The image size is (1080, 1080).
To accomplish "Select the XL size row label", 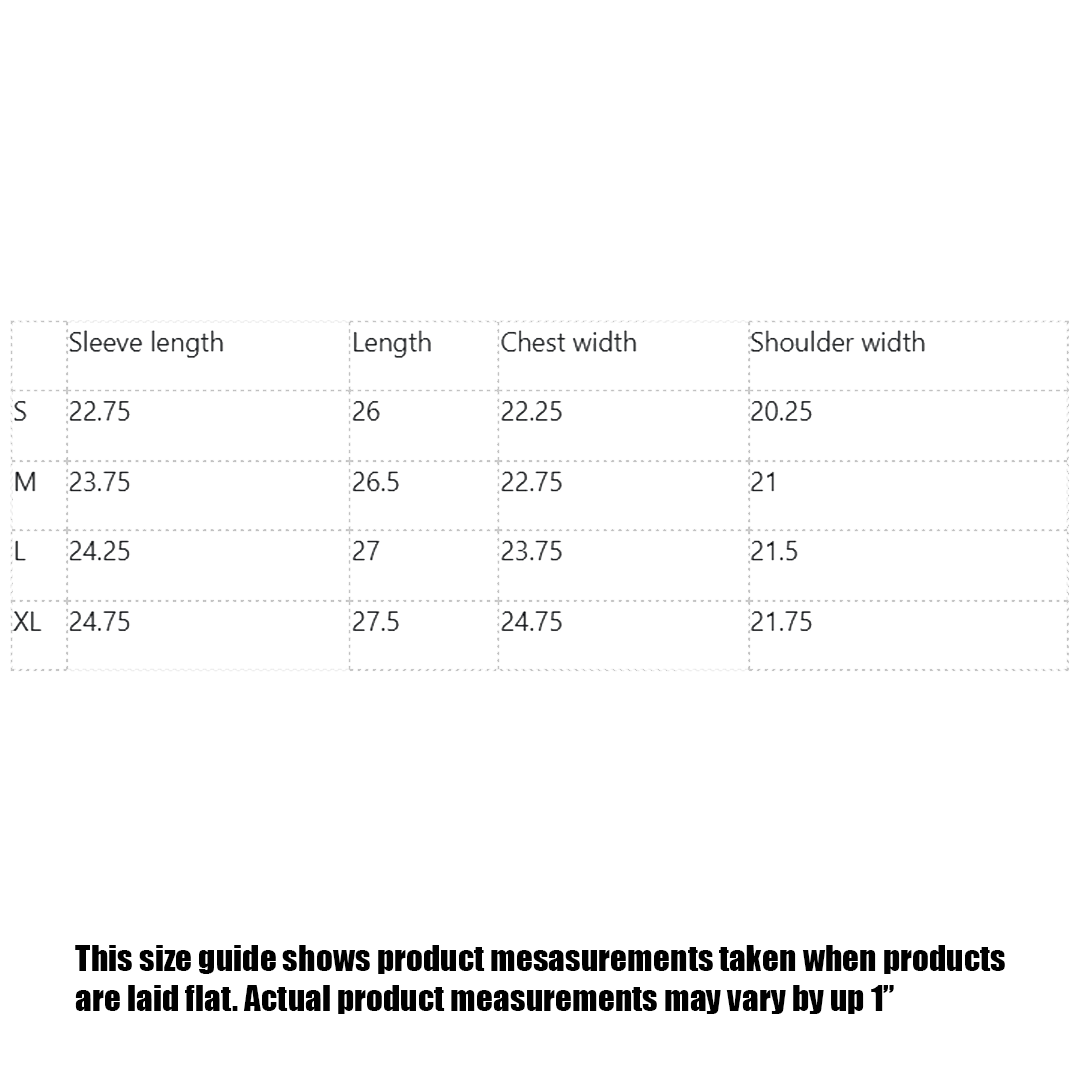I will 27,622.
